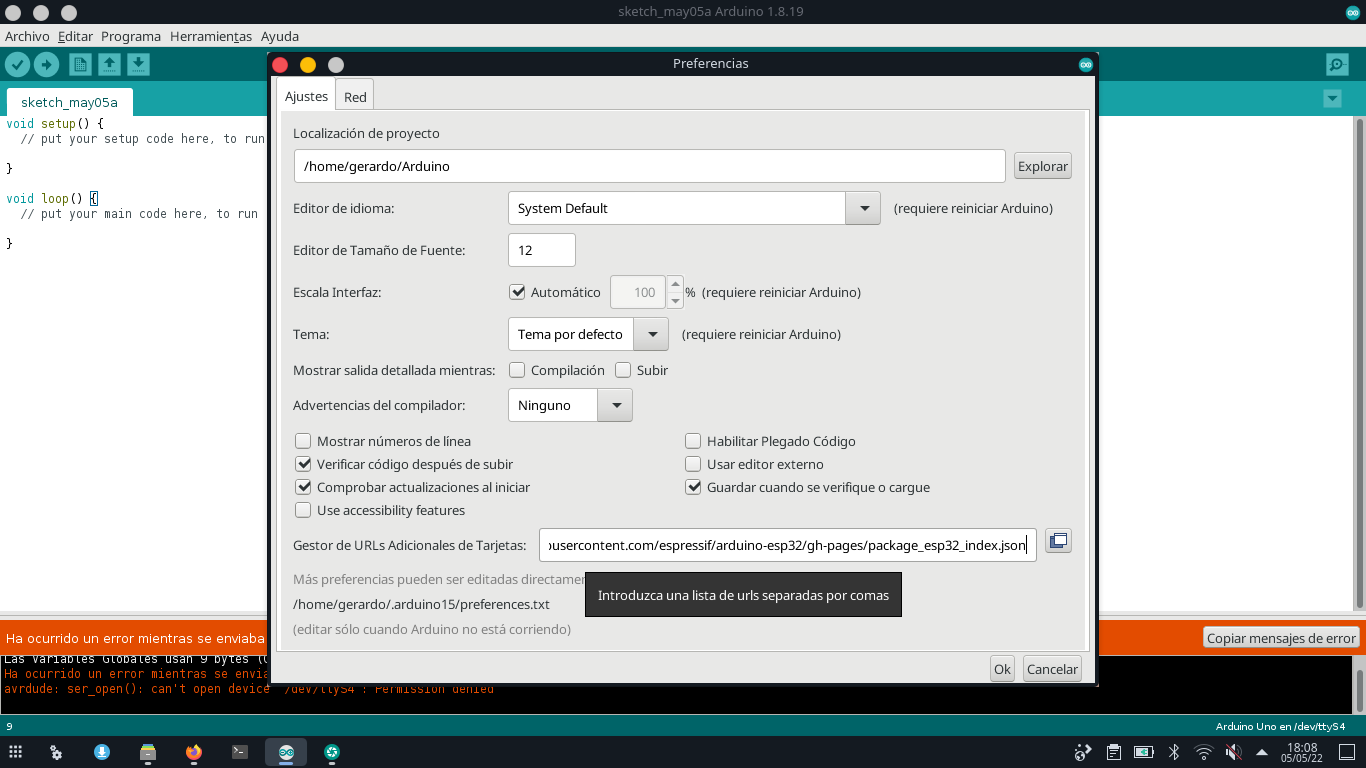
Task: Open system settings from the taskbar
Action: coord(57,752)
